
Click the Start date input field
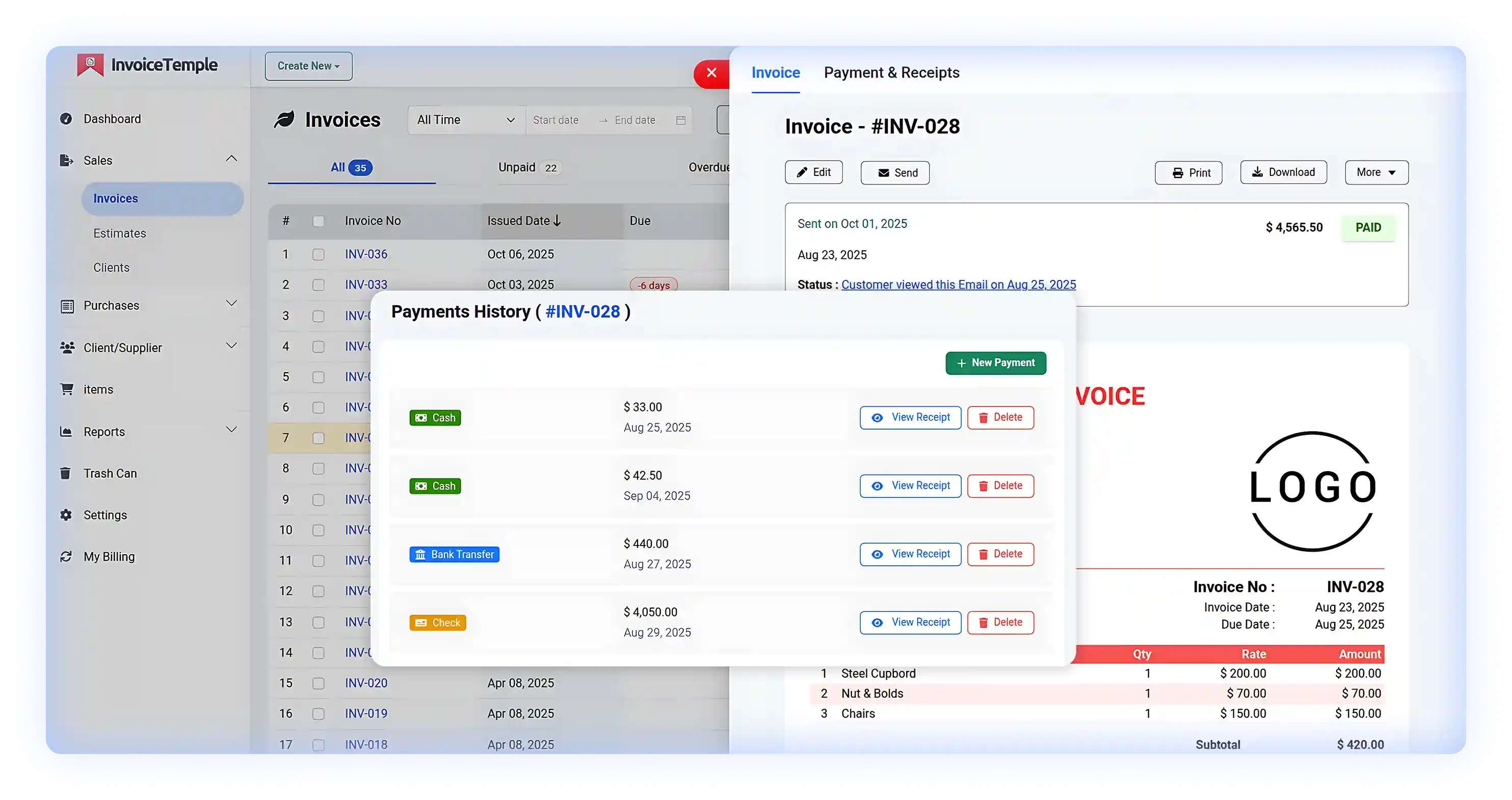pos(555,119)
